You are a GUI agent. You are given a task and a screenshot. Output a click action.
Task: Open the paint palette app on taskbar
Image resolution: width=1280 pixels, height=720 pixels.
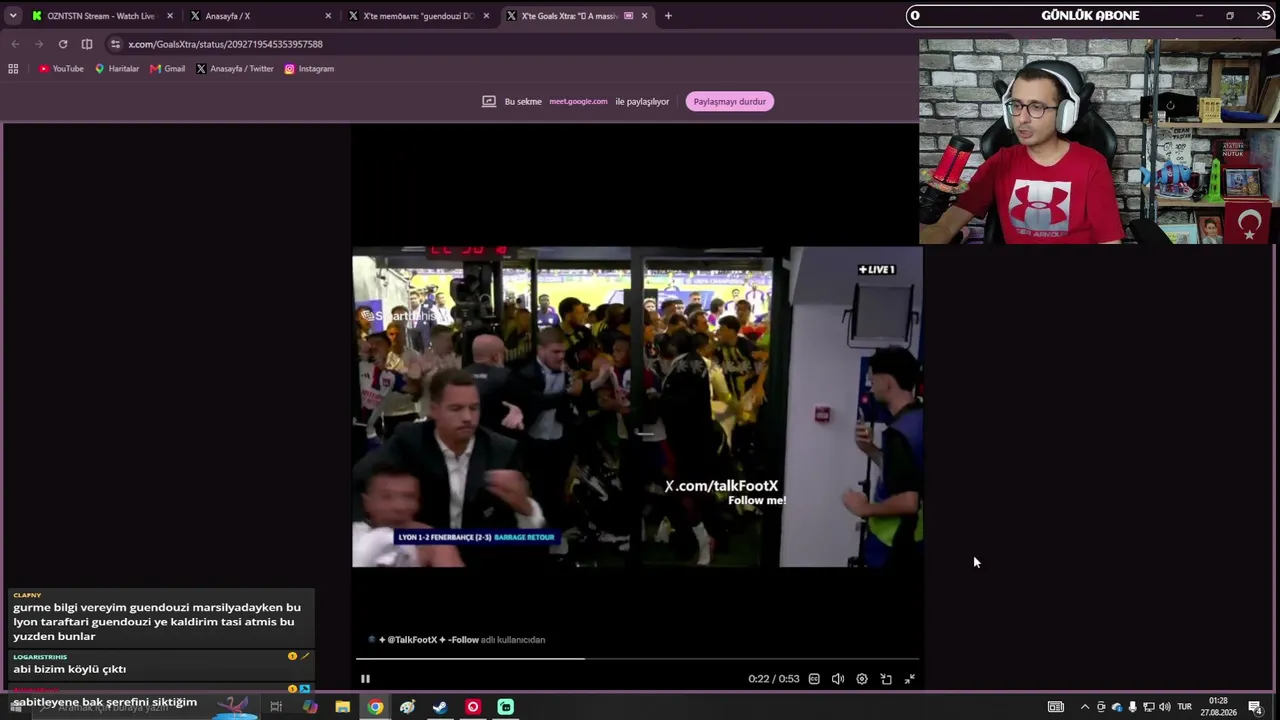point(407,707)
